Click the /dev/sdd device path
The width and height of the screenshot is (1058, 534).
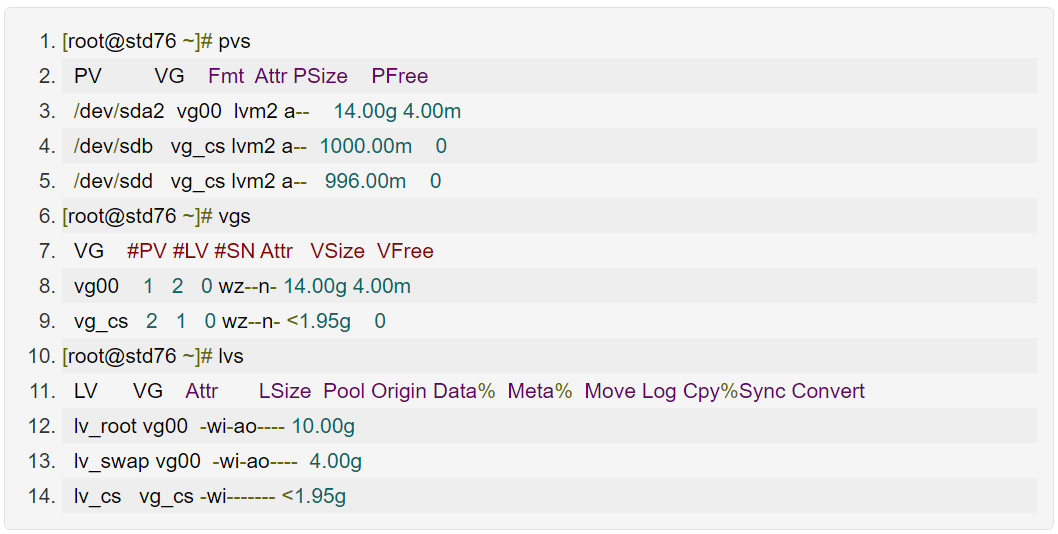coord(113,181)
